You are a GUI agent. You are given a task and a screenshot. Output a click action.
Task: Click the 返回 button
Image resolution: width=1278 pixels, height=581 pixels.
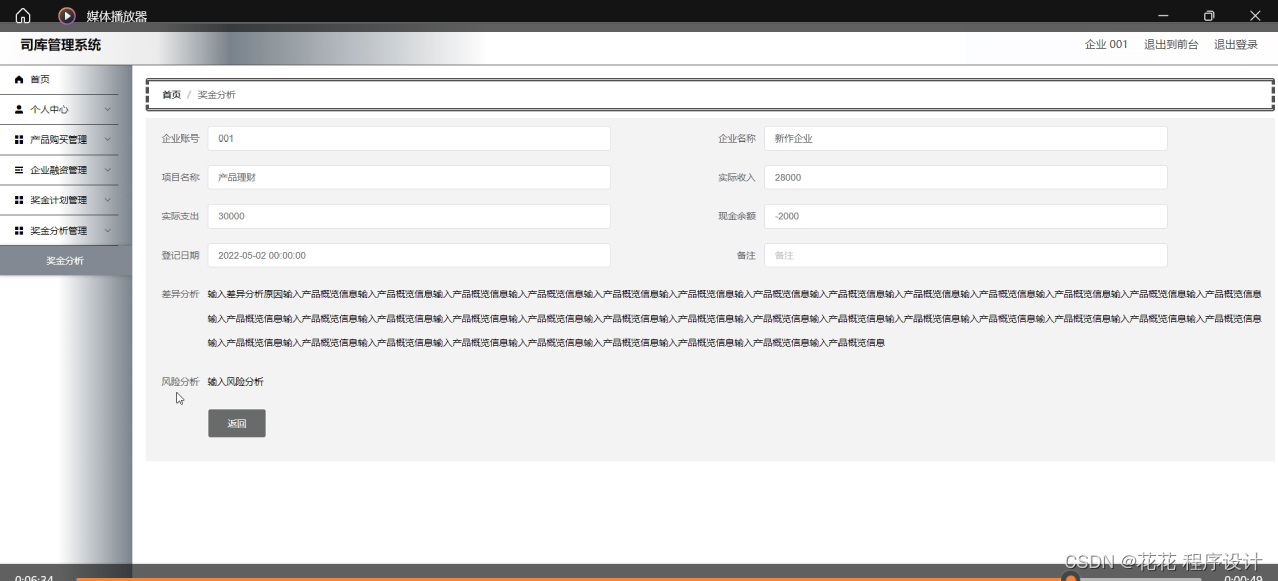[x=236, y=423]
